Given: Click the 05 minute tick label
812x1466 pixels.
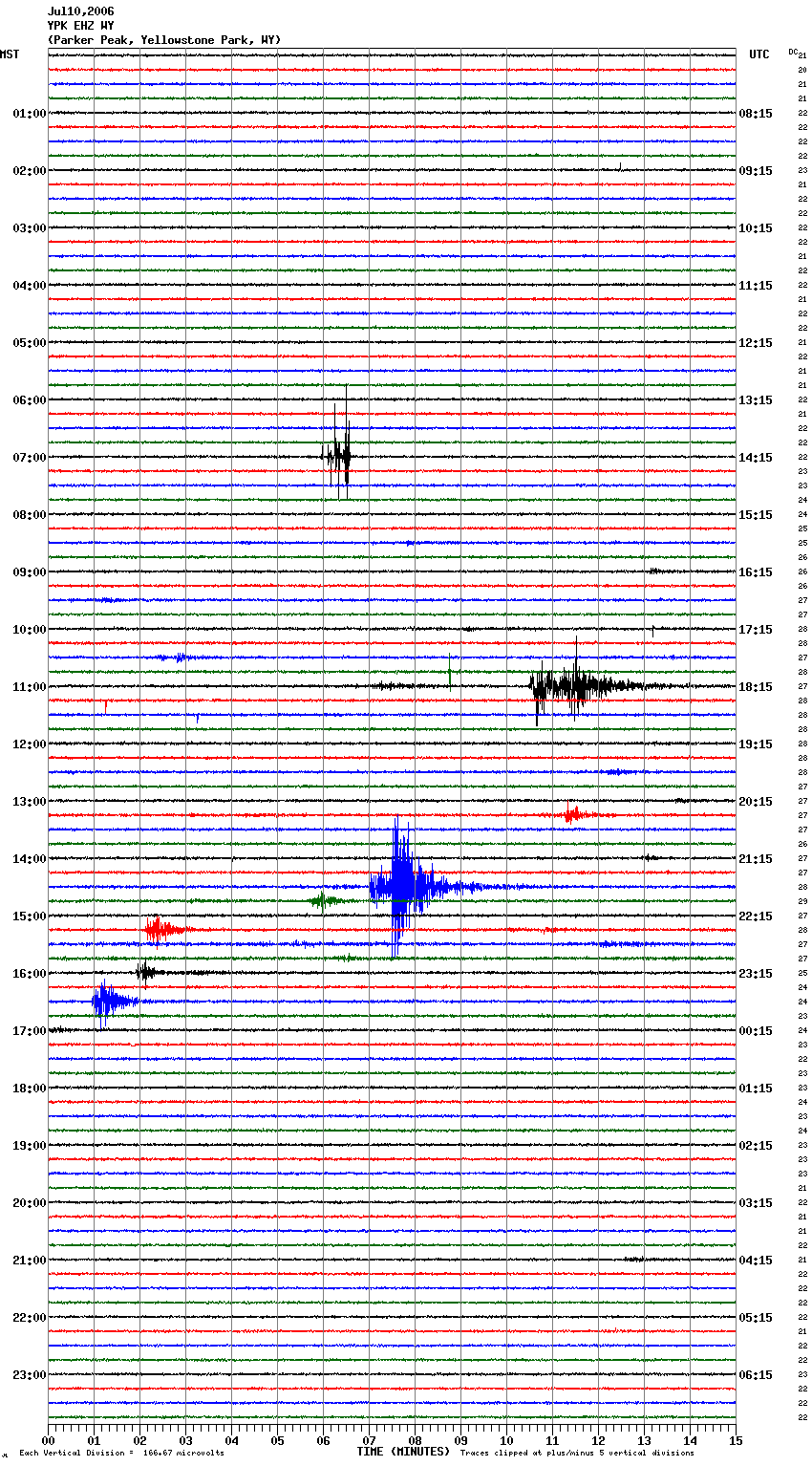Looking at the screenshot, I should click(x=277, y=1440).
